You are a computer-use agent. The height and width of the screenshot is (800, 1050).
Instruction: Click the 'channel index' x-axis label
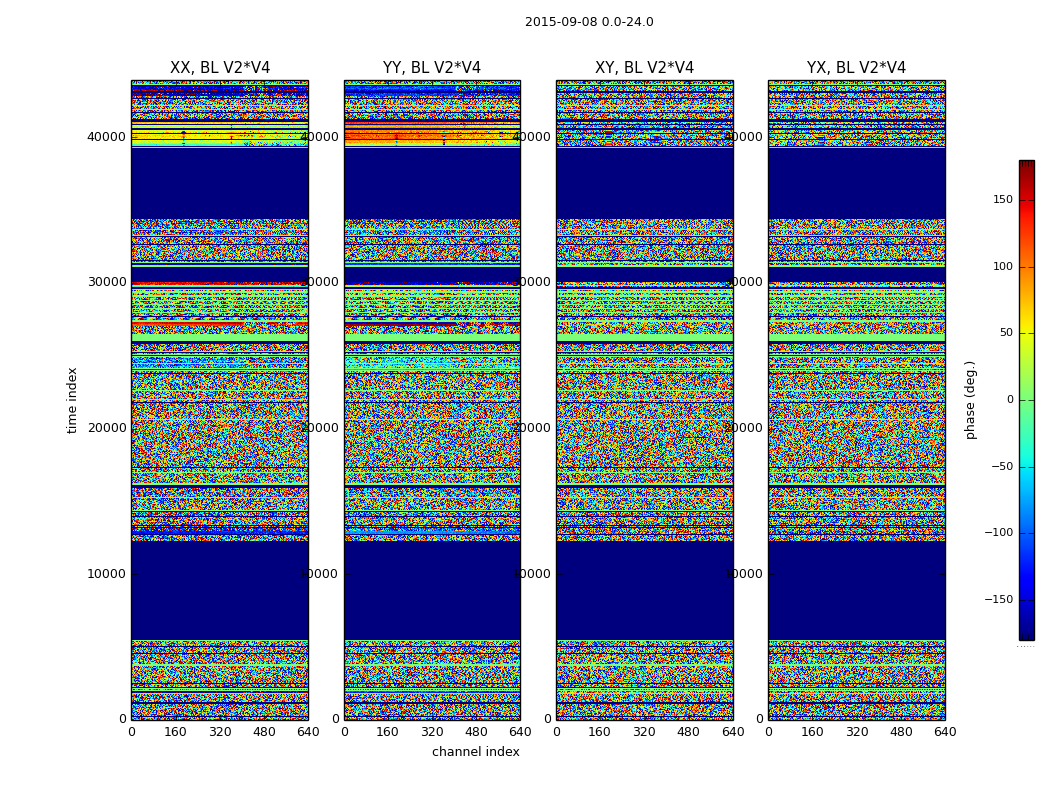[475, 752]
